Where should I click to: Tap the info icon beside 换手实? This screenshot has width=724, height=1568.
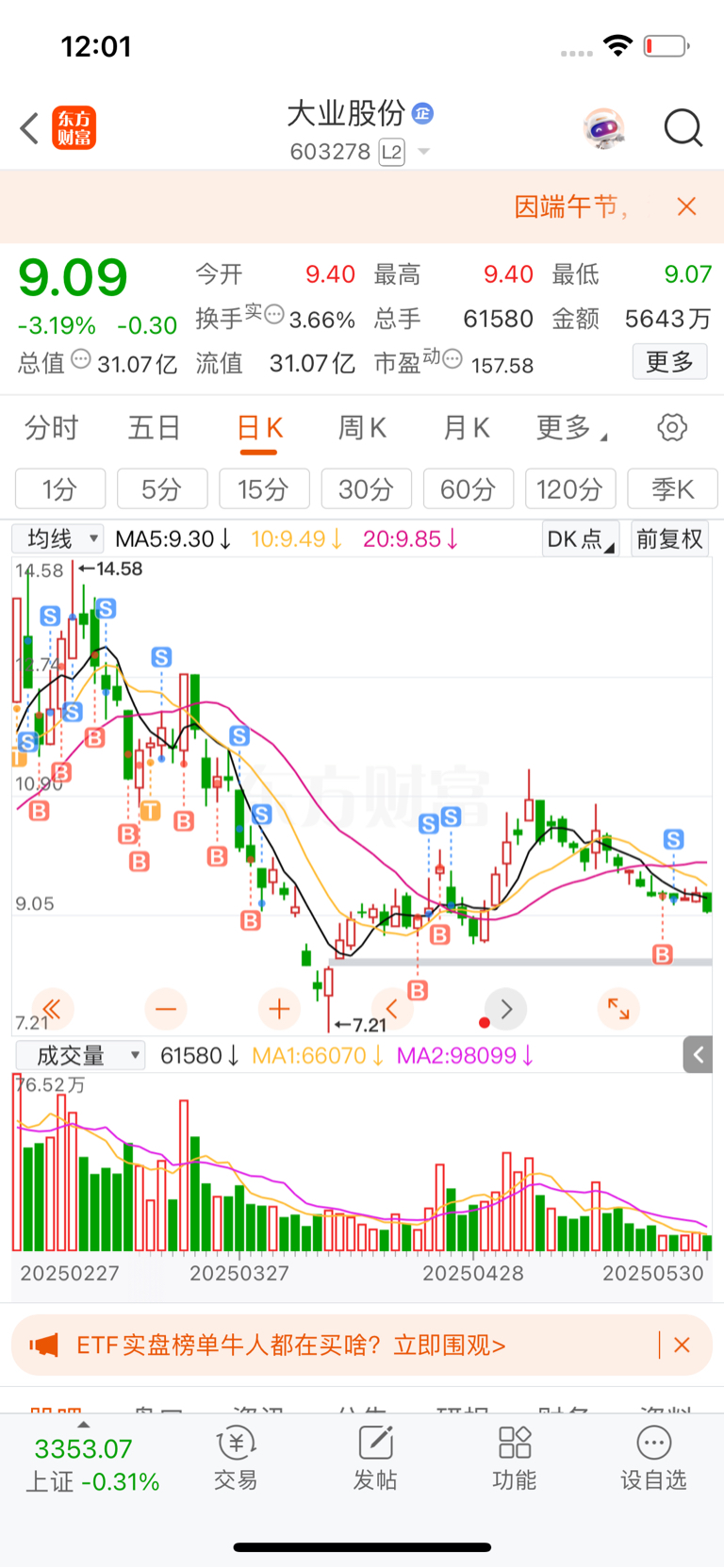[274, 314]
